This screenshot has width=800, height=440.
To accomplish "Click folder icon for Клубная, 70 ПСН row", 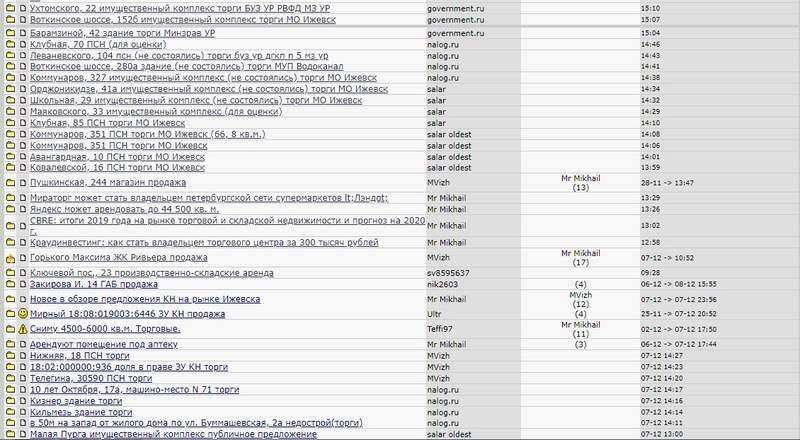I will pos(10,44).
